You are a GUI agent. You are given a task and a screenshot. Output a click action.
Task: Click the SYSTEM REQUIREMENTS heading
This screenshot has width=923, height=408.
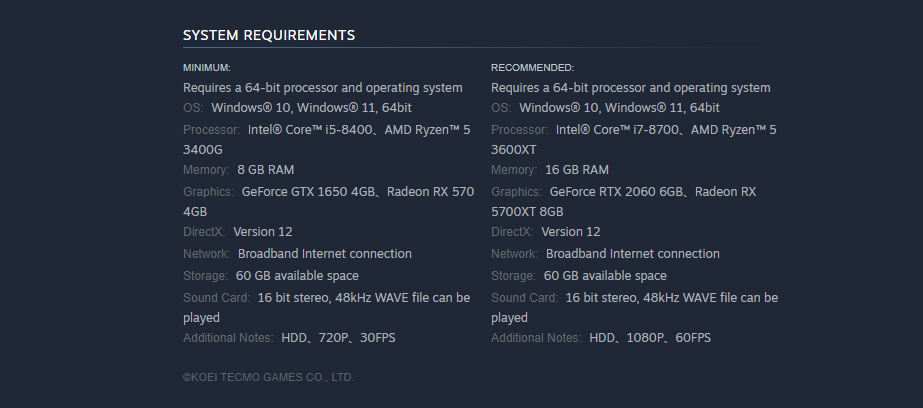point(269,35)
